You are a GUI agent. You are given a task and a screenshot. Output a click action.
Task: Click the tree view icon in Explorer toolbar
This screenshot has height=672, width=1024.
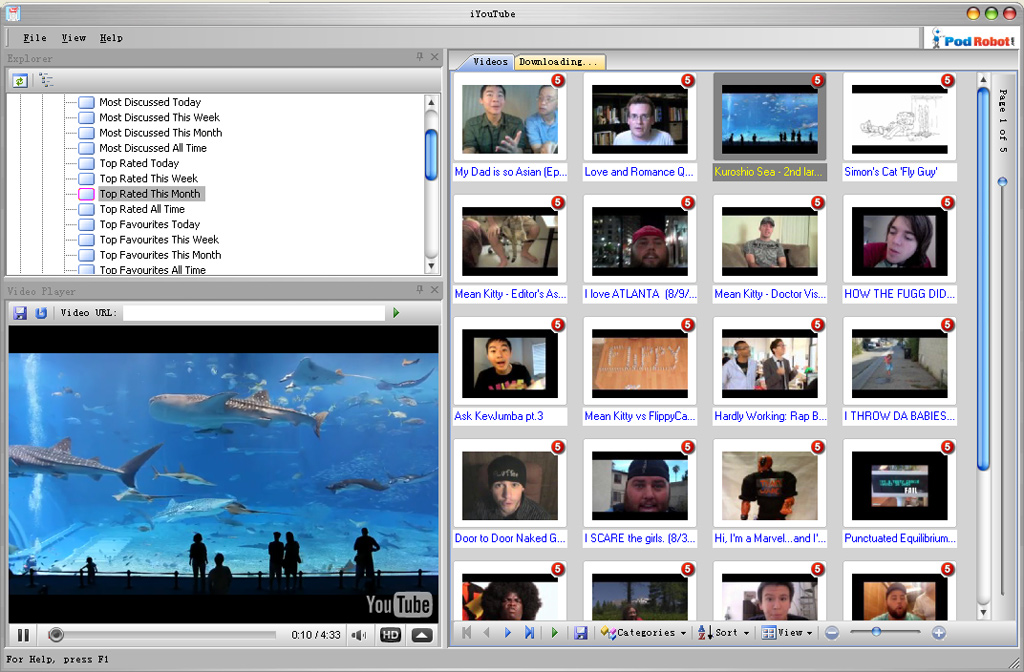[x=46, y=81]
